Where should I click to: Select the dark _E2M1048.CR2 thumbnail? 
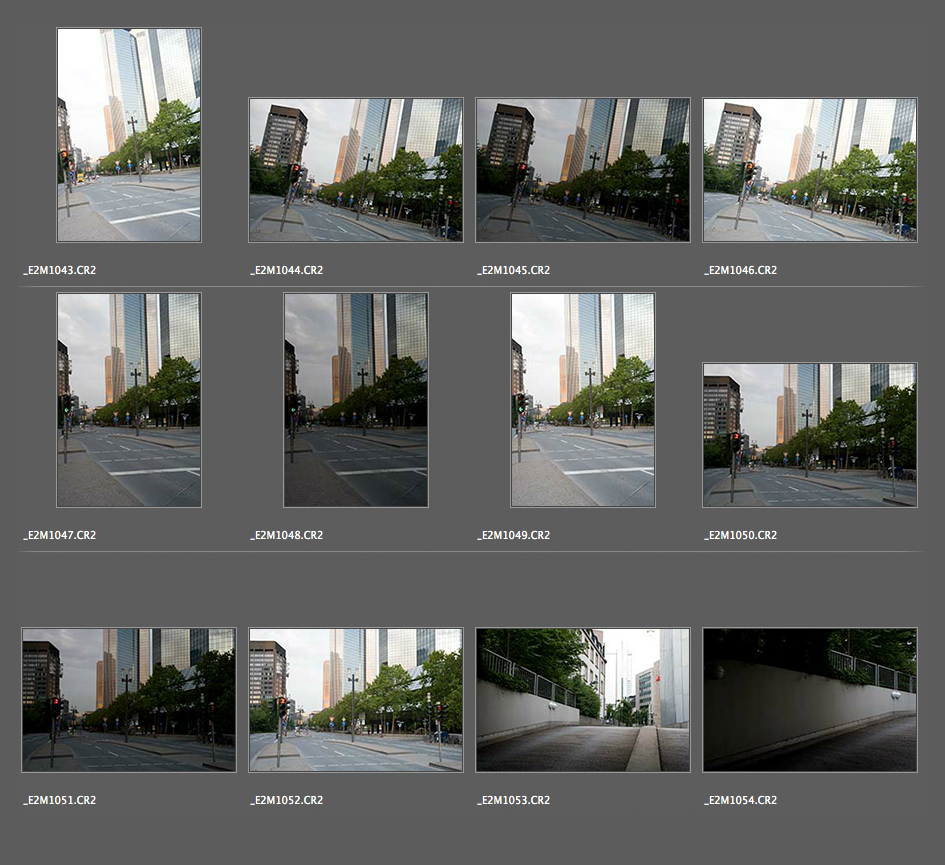pos(356,400)
